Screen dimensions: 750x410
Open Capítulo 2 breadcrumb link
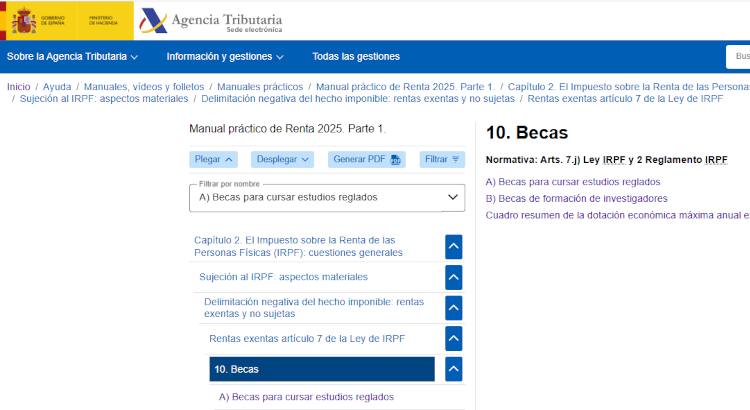coord(629,87)
